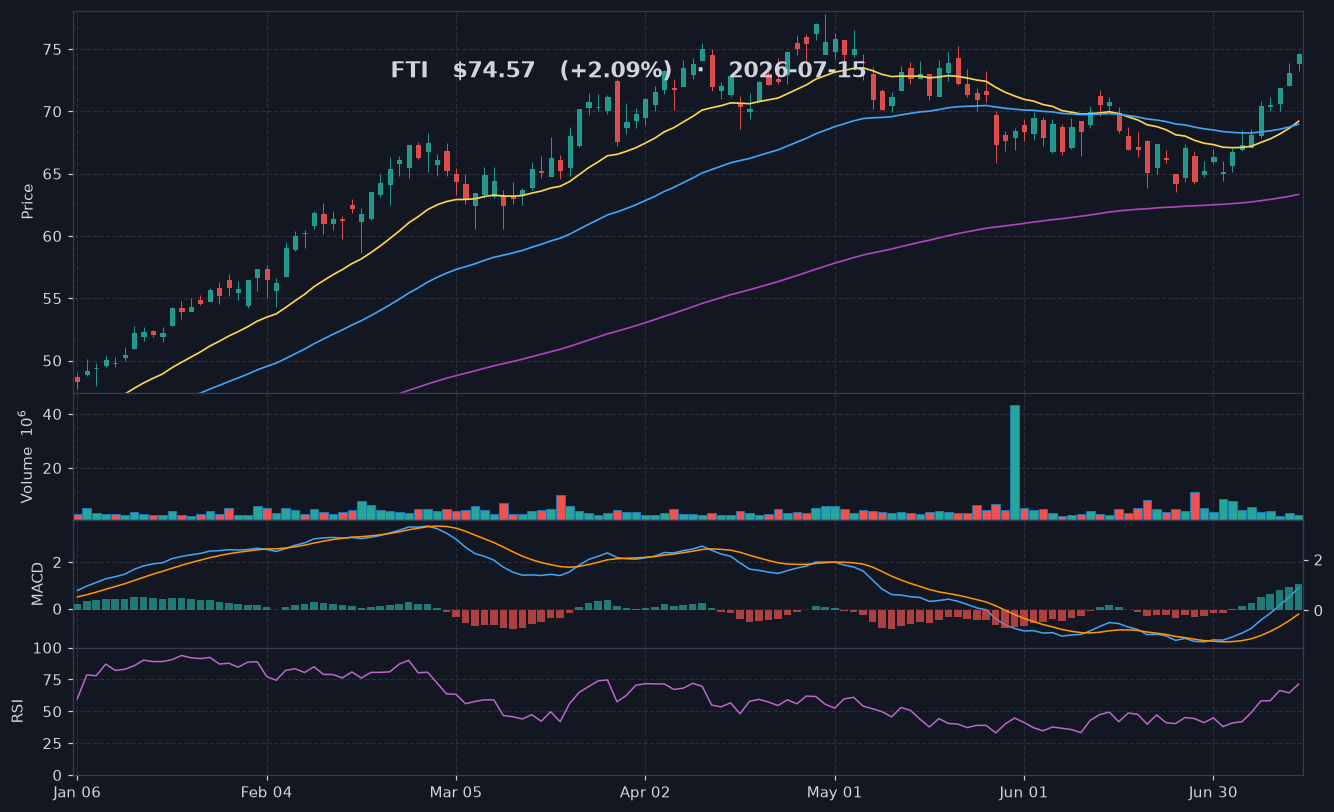Screen dimensions: 1334x812
Task: Click the 75 price axis tick
Action: click(54, 50)
